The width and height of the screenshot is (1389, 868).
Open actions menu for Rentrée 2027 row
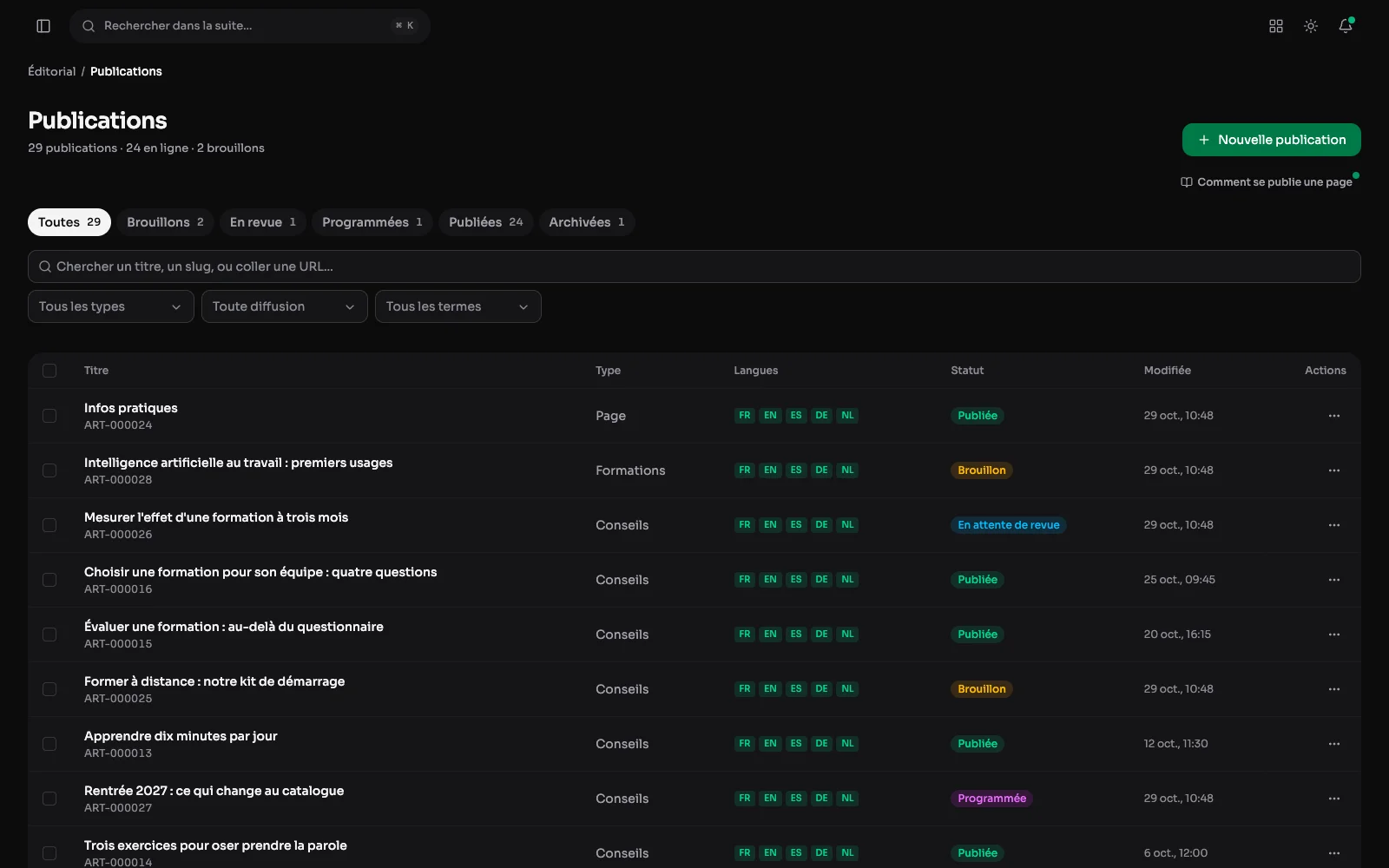pos(1334,799)
